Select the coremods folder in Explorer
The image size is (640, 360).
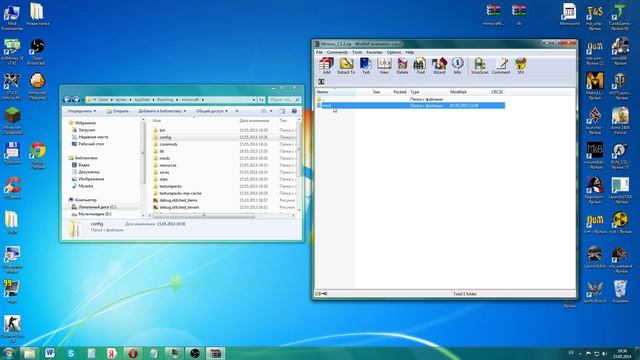click(x=168, y=144)
